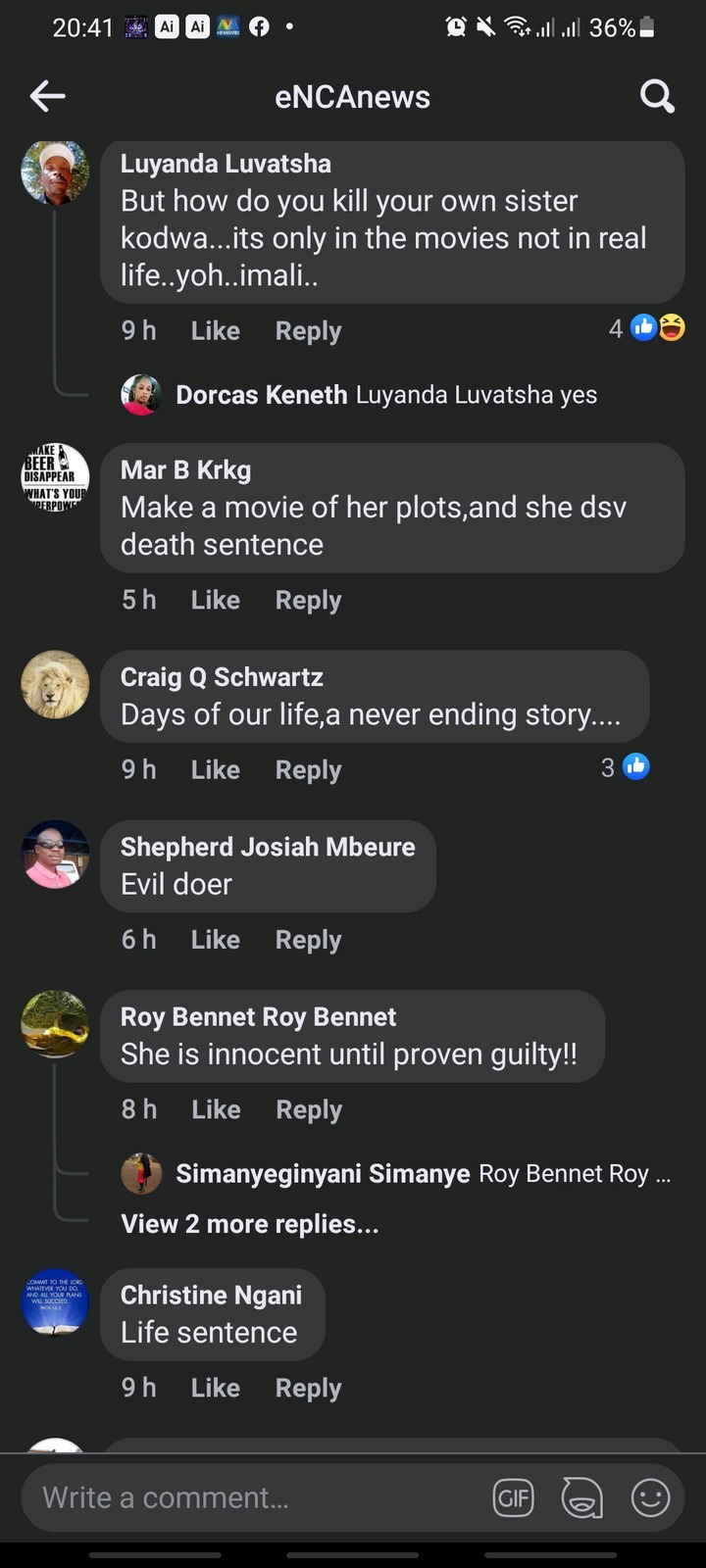
Task: Like Christine Ngani's comment
Action: (215, 1388)
